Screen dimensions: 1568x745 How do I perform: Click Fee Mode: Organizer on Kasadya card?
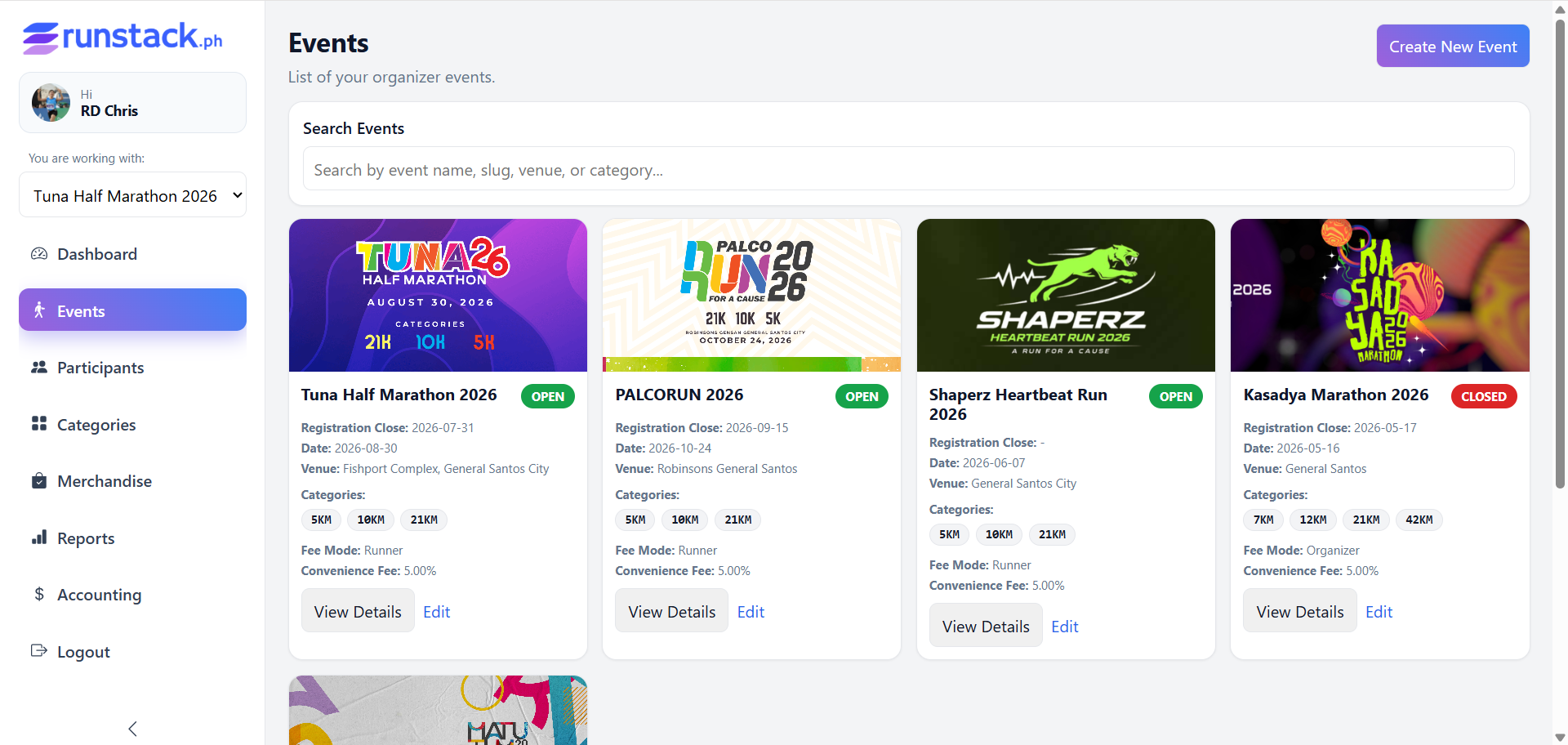tap(1301, 551)
